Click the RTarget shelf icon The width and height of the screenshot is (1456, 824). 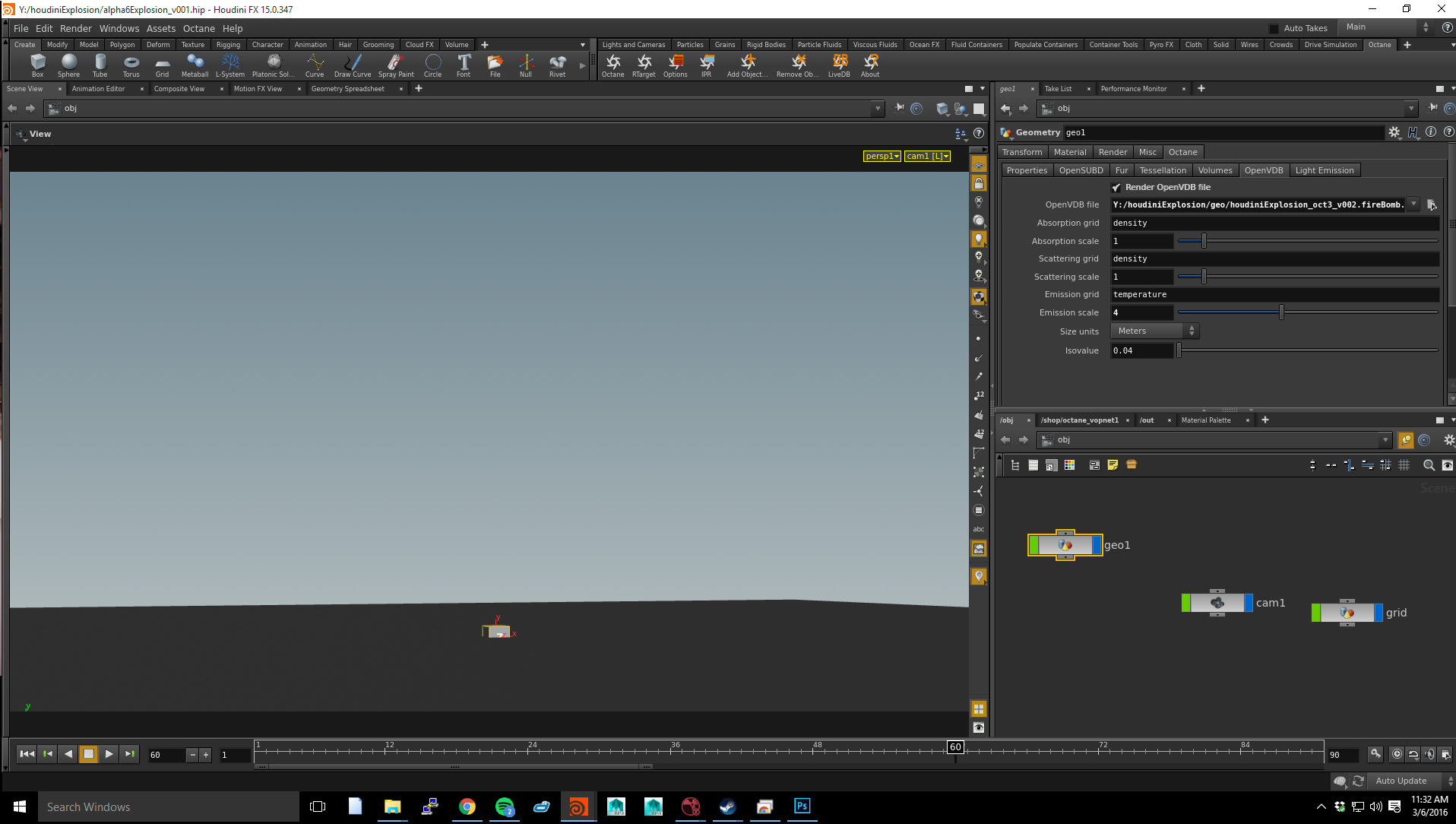pos(644,65)
